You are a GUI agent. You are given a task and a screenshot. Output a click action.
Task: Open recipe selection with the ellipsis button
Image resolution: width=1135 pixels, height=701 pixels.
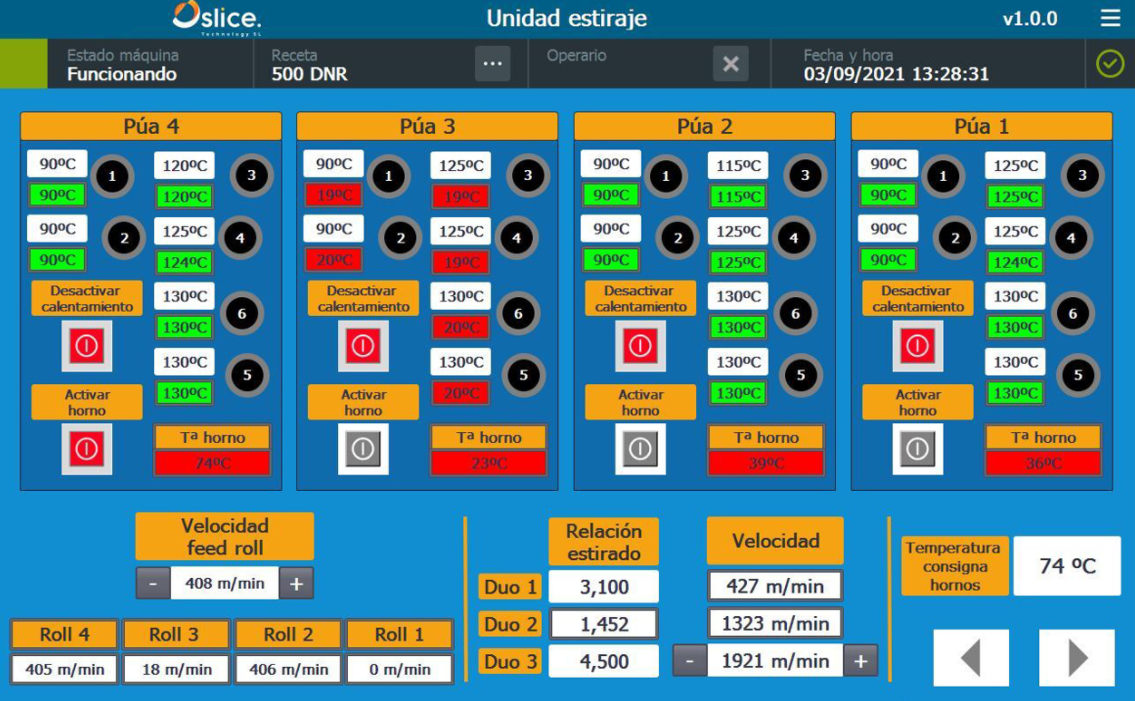492,64
